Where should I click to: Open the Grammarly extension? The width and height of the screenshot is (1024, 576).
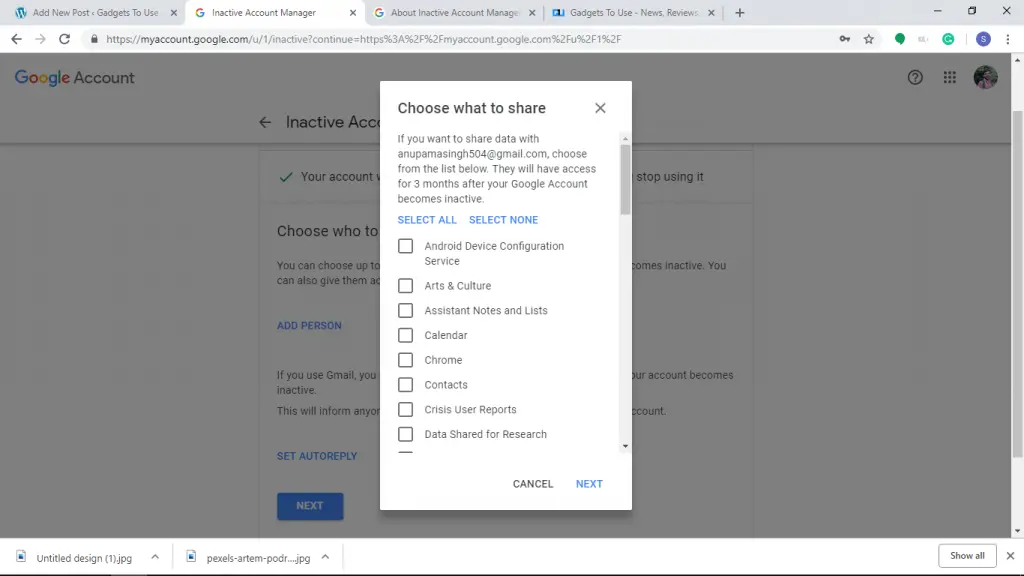coord(948,39)
